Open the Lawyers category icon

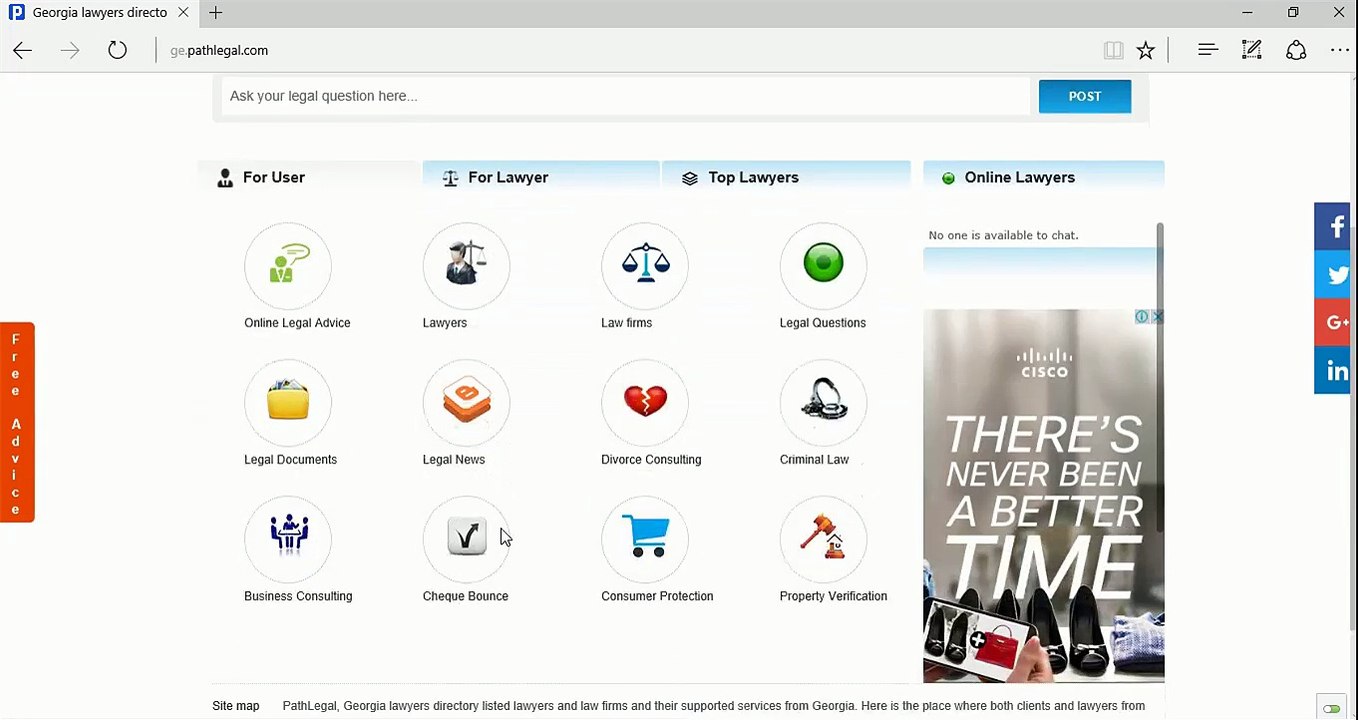point(466,266)
